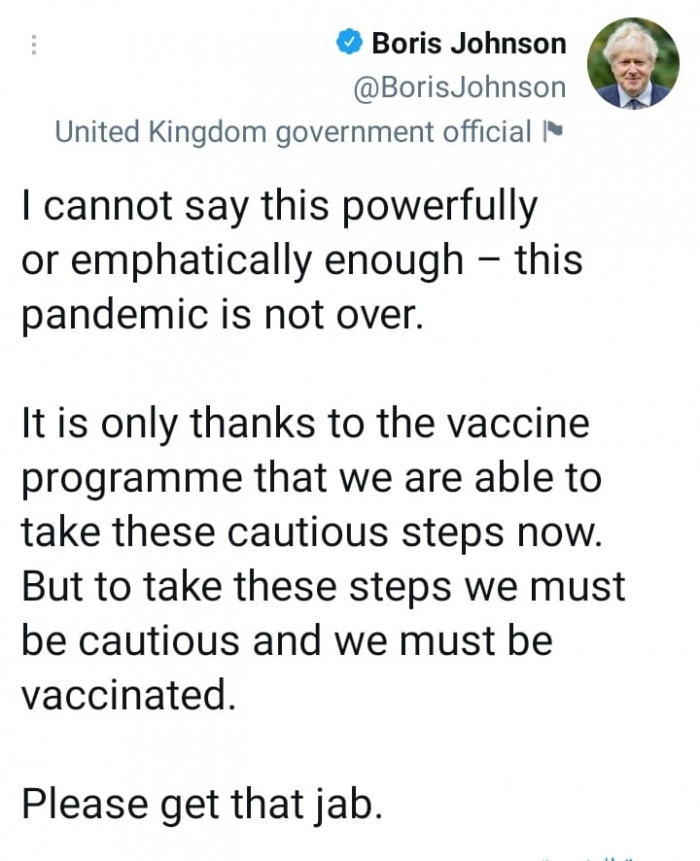
Task: Click the blue verified badge icon
Action: (x=348, y=43)
